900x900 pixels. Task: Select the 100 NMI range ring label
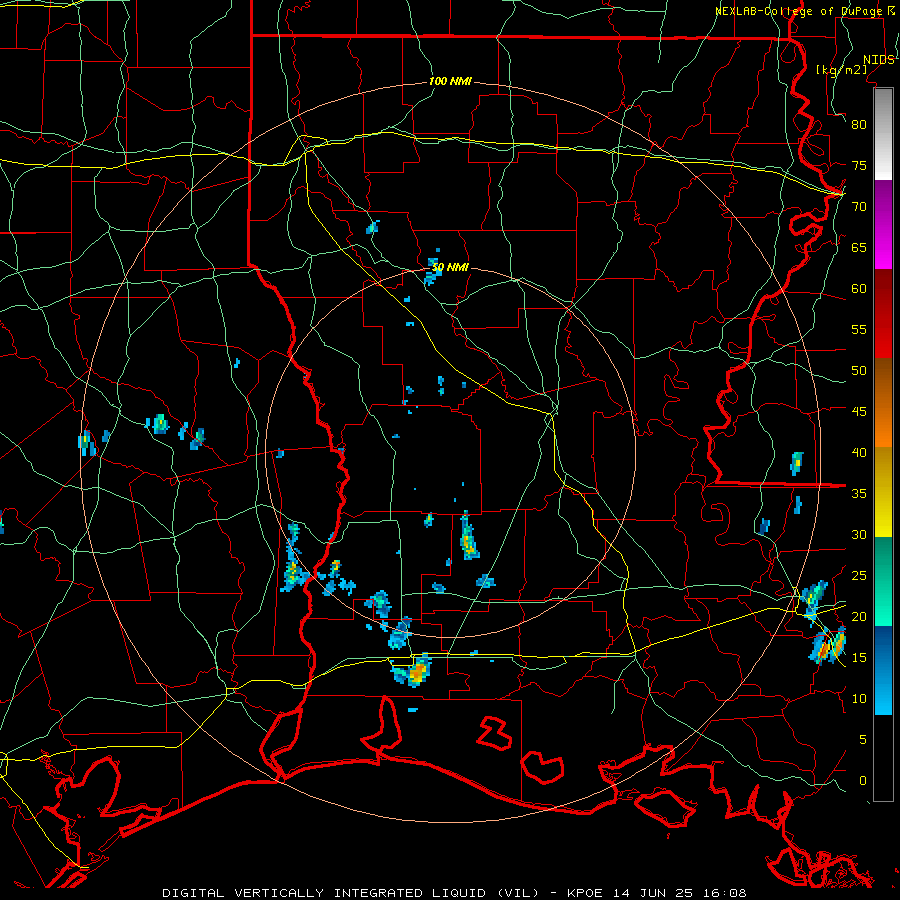(x=450, y=81)
